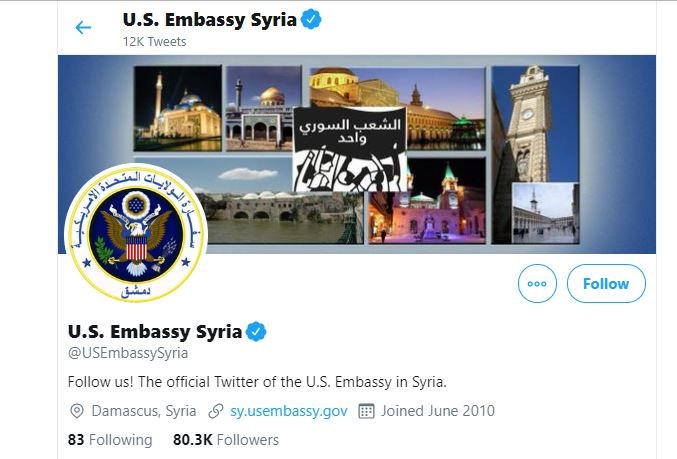View the 83 Following list

(x=110, y=440)
